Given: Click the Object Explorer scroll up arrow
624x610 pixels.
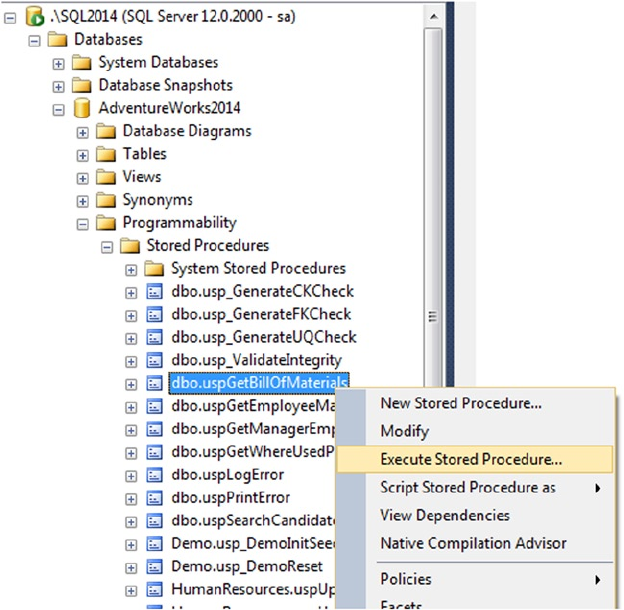Looking at the screenshot, I should 434,17.
